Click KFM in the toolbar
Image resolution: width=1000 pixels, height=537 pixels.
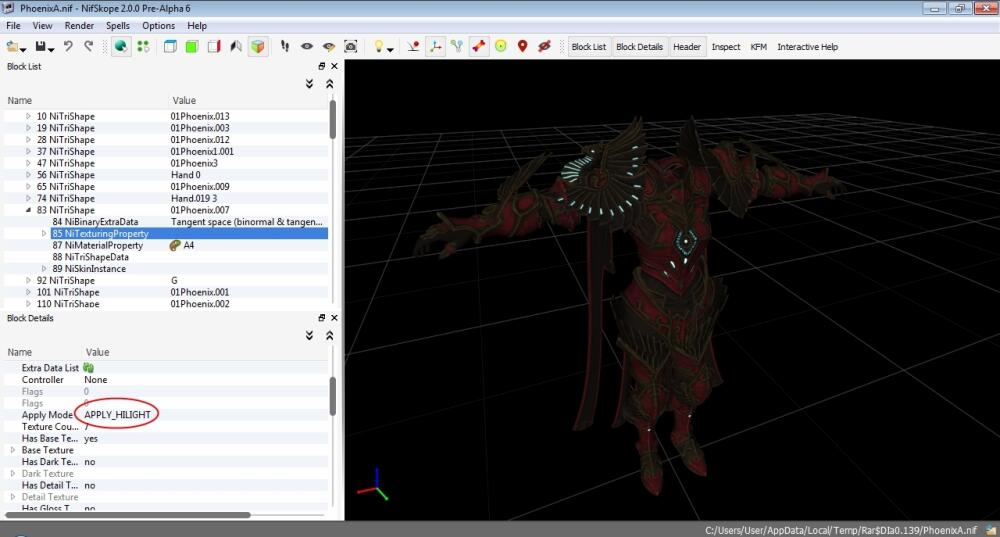758,47
